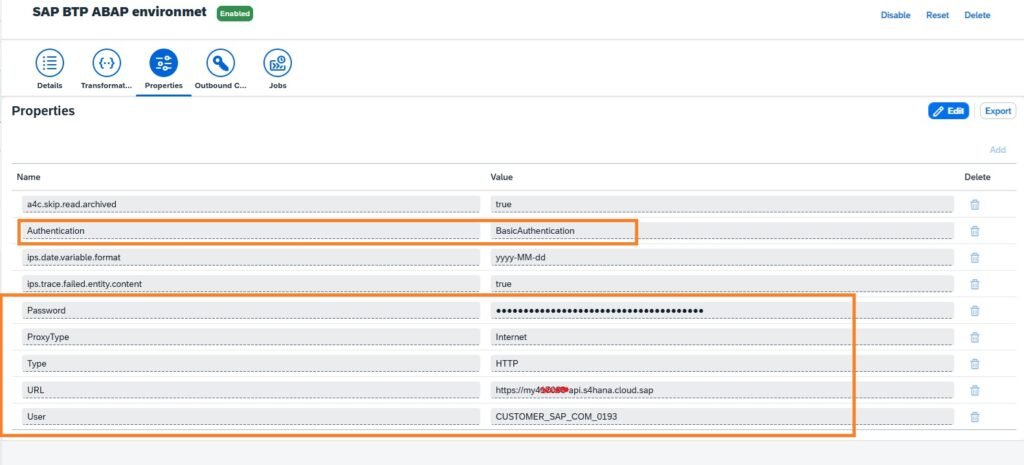Open the Details tab icon
This screenshot has width=1024, height=465.
[x=50, y=63]
